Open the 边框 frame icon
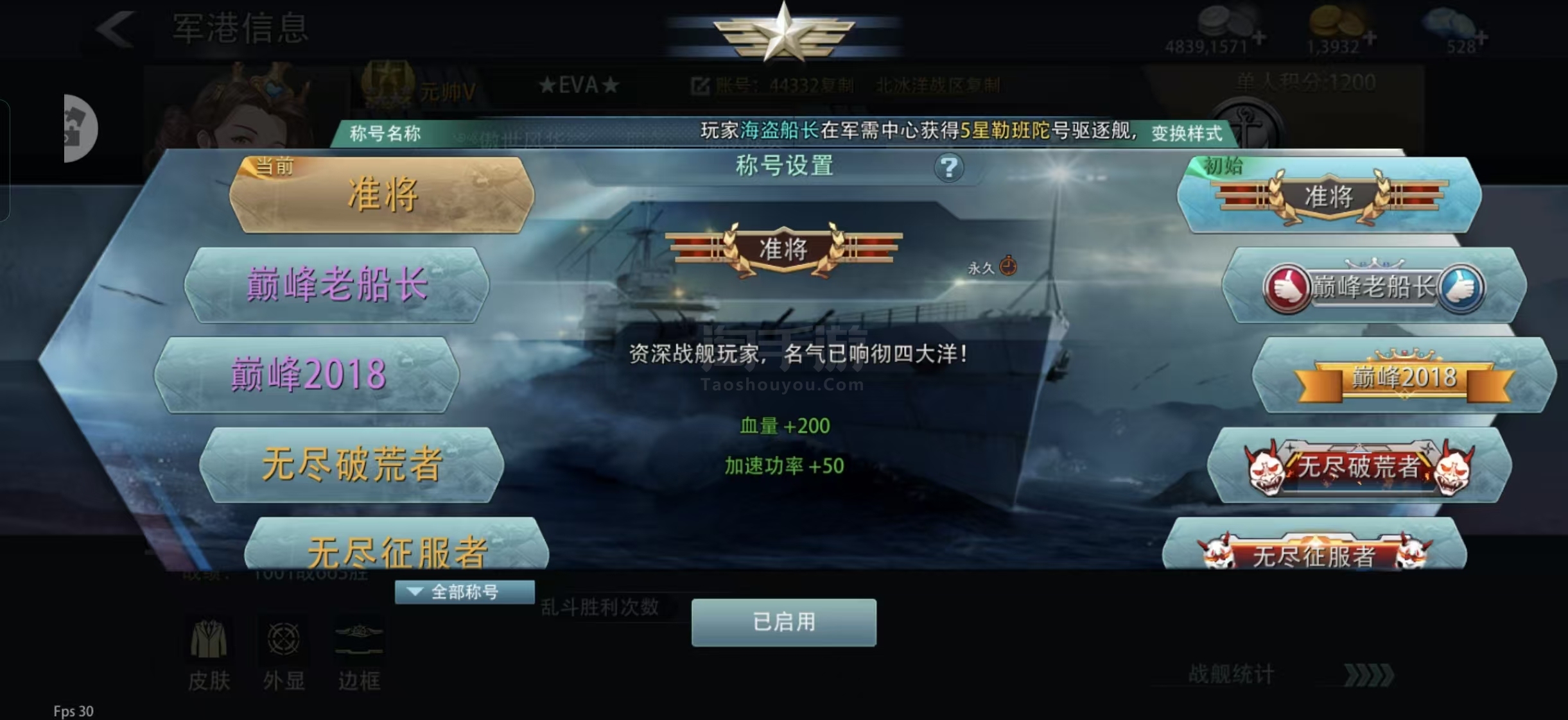Screen dimensions: 1568x720 359,639
